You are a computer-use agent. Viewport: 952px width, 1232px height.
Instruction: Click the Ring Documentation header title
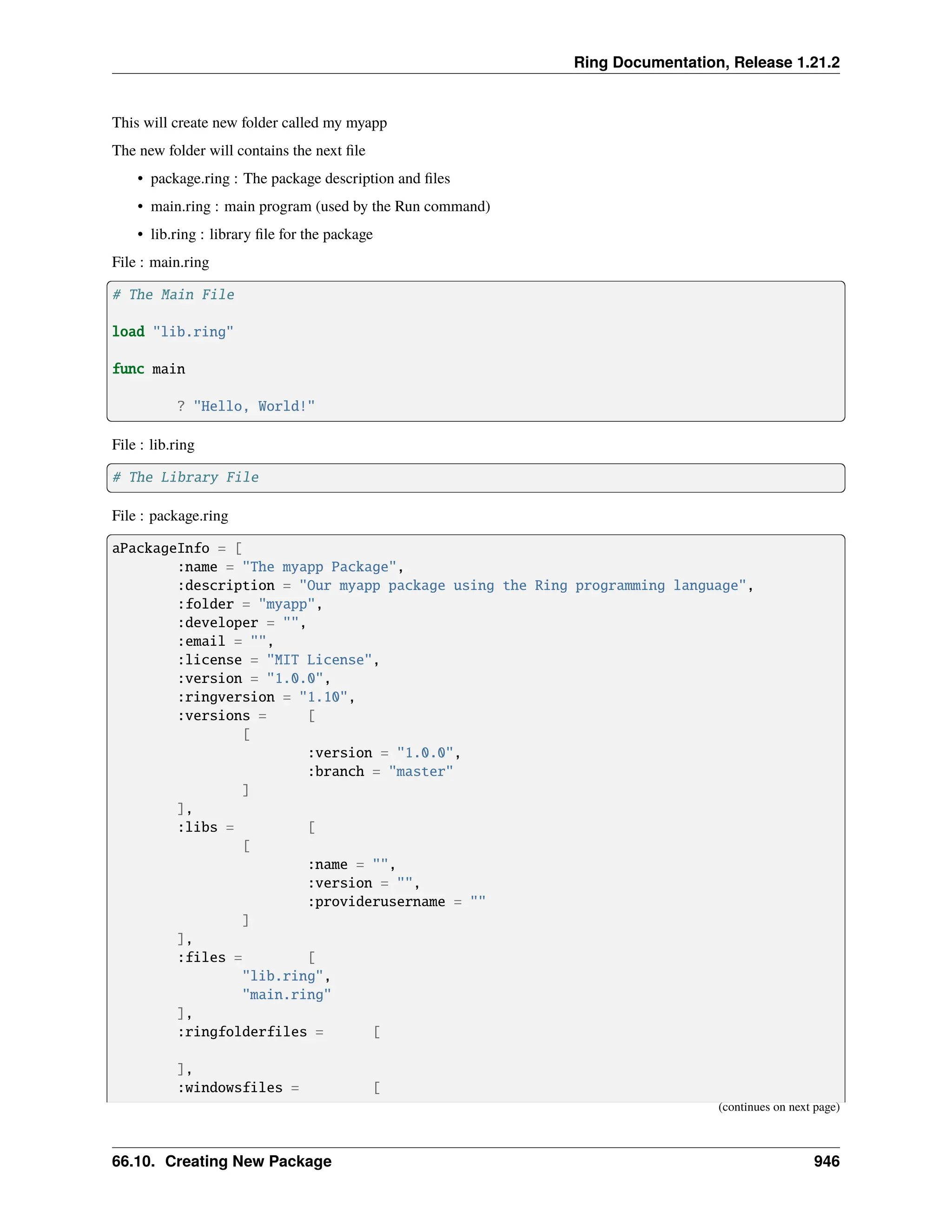point(706,62)
